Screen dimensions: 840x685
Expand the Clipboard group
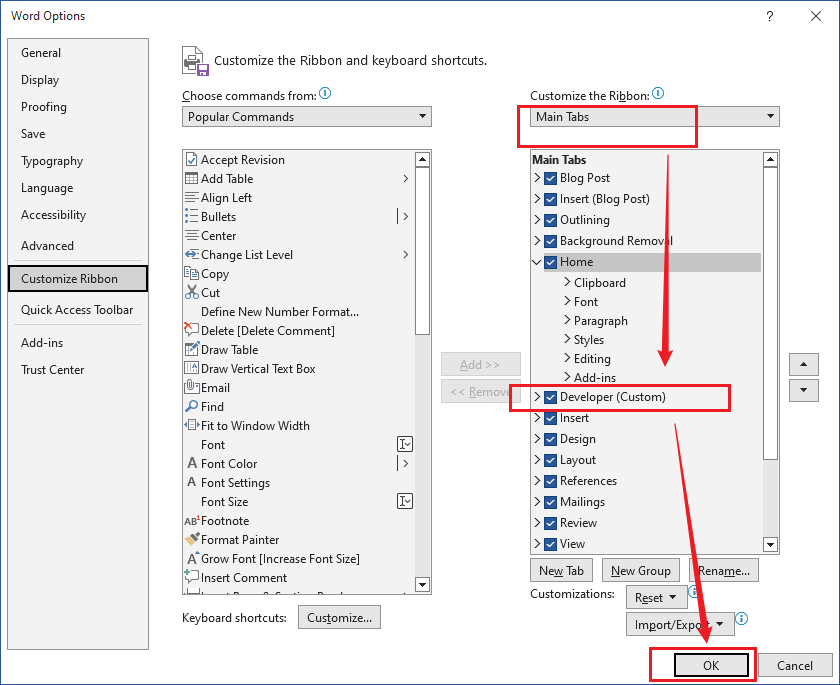pyautogui.click(x=567, y=282)
